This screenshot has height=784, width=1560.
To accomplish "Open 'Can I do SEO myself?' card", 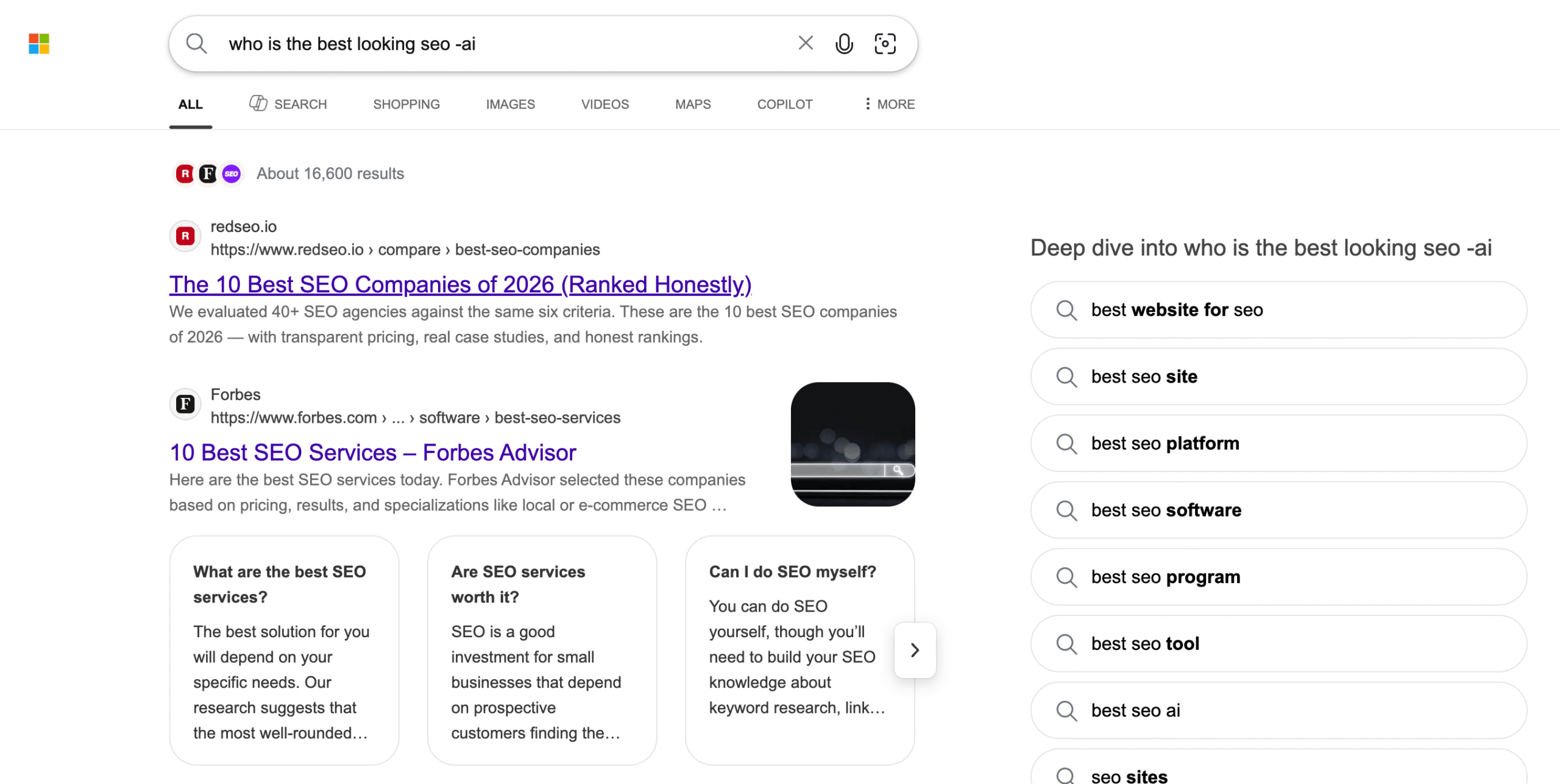I will [799, 650].
